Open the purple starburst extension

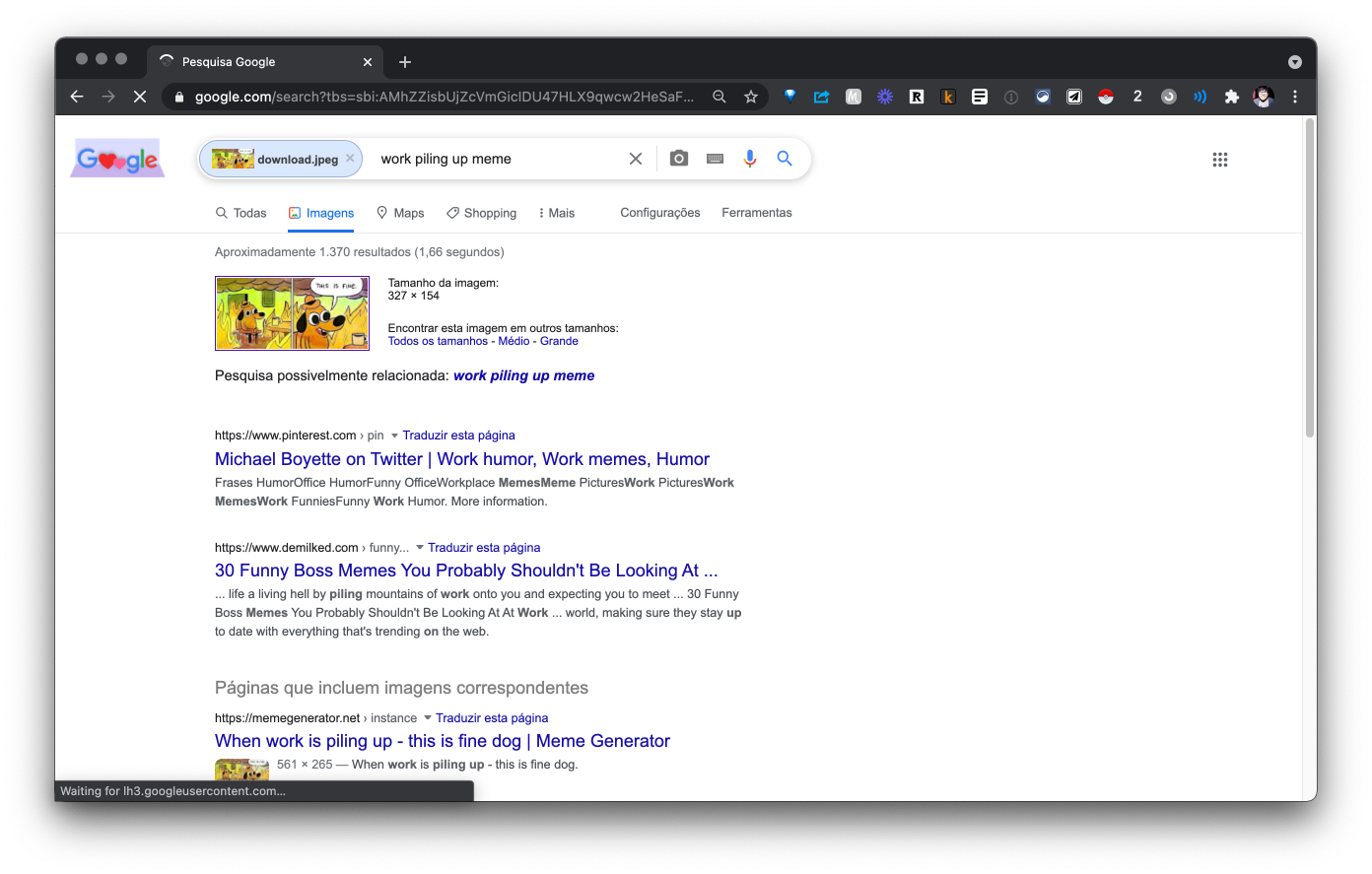point(885,97)
